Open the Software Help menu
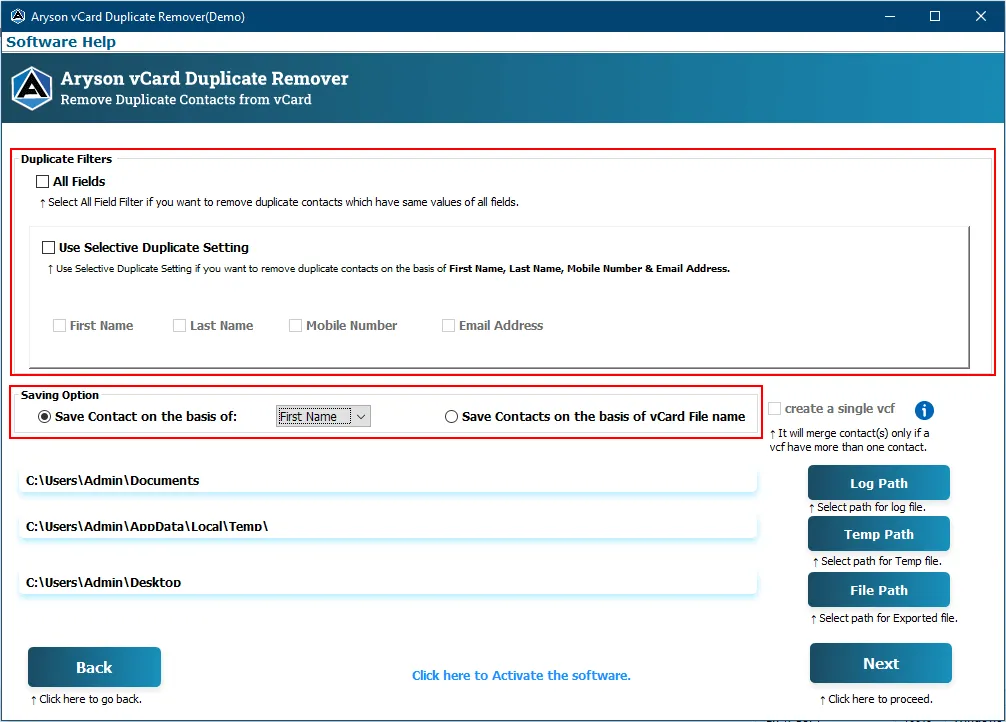This screenshot has width=1006, height=722. [61, 42]
